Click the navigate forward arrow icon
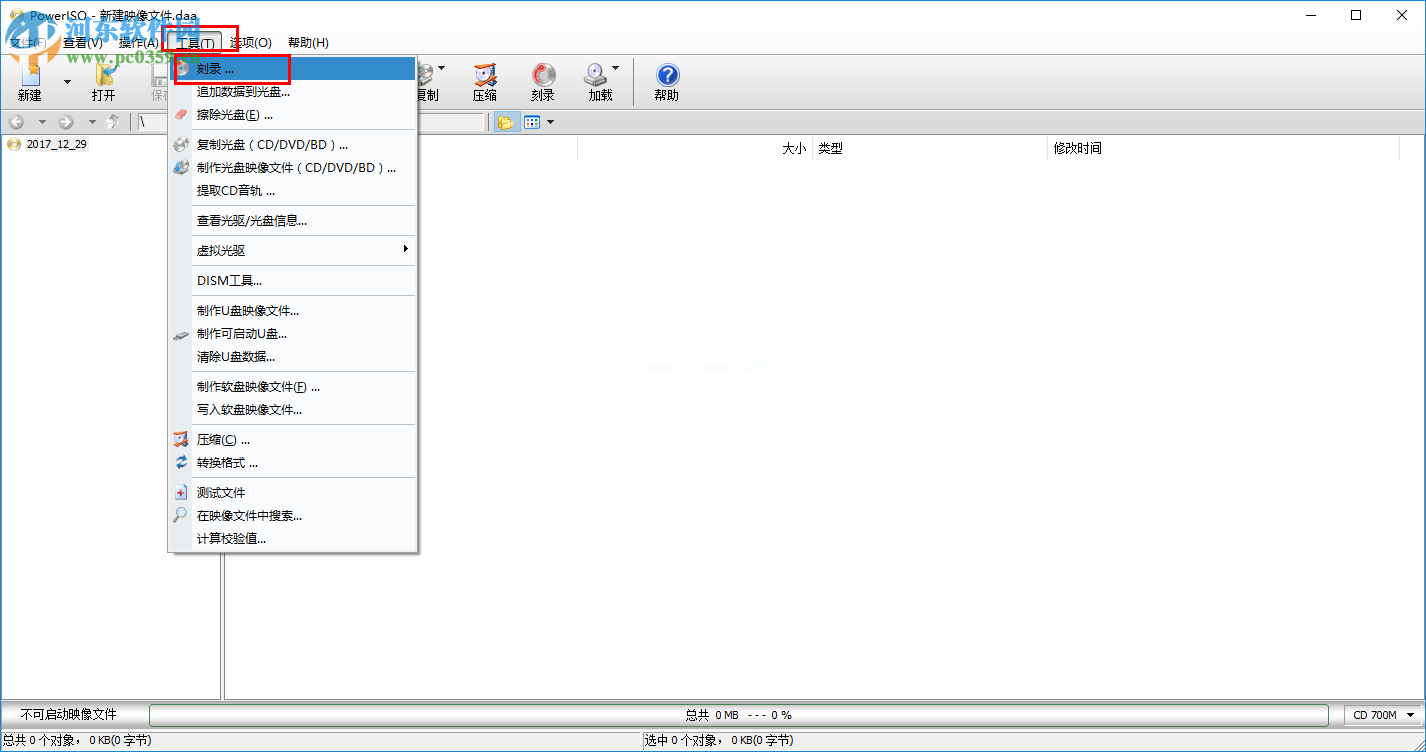 [x=66, y=122]
